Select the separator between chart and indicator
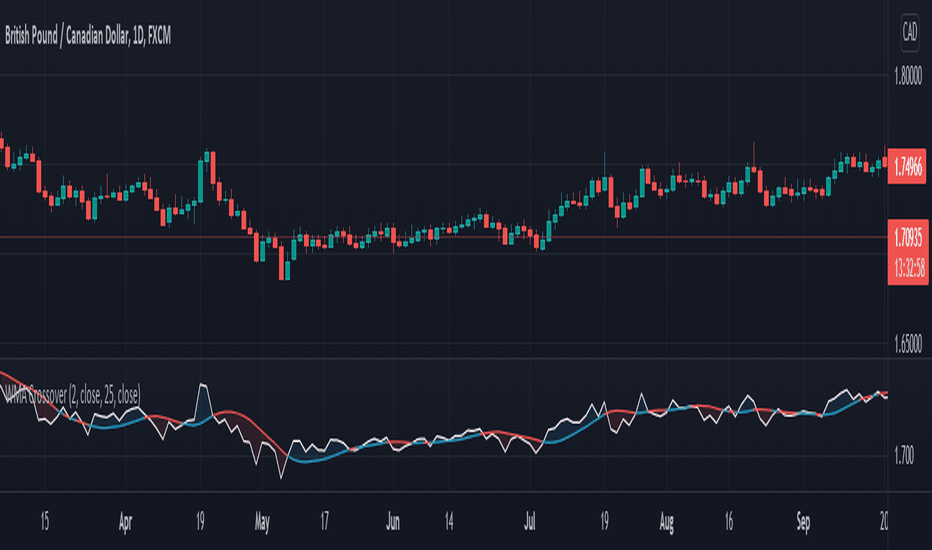932x550 pixels. coord(443,359)
